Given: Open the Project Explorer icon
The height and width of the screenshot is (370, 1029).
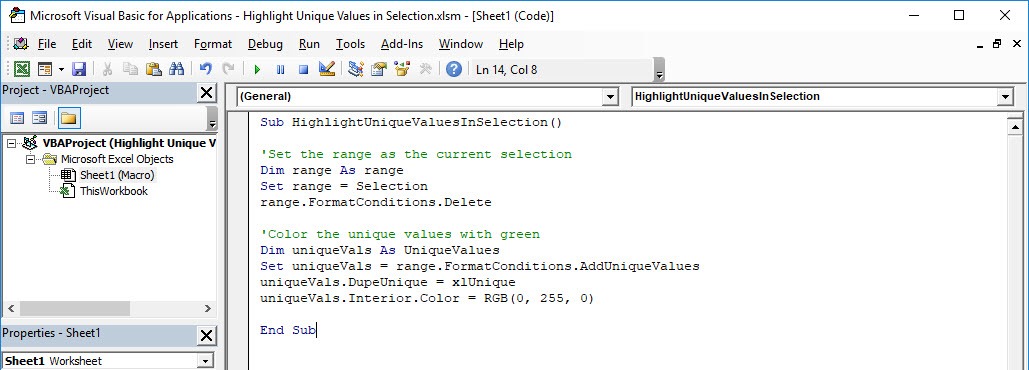Looking at the screenshot, I should click(x=356, y=70).
